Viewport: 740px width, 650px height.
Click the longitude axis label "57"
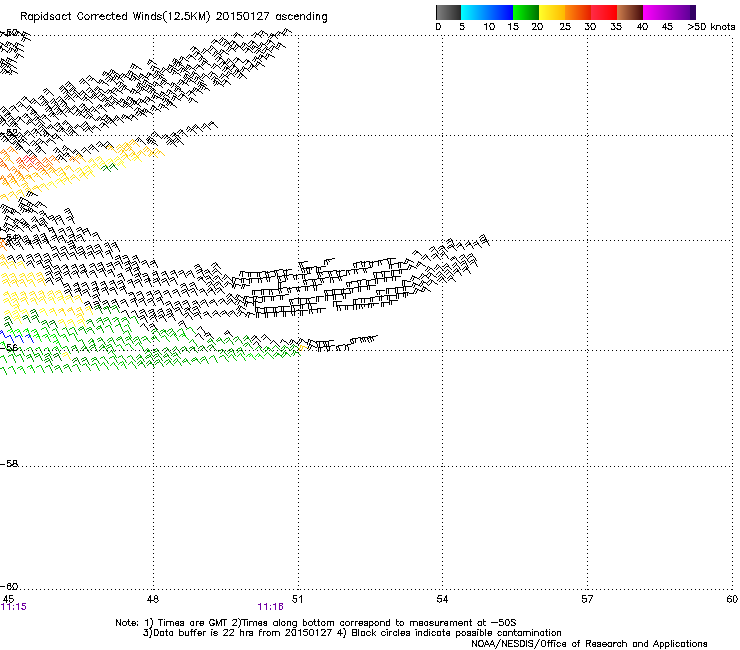[x=587, y=599]
